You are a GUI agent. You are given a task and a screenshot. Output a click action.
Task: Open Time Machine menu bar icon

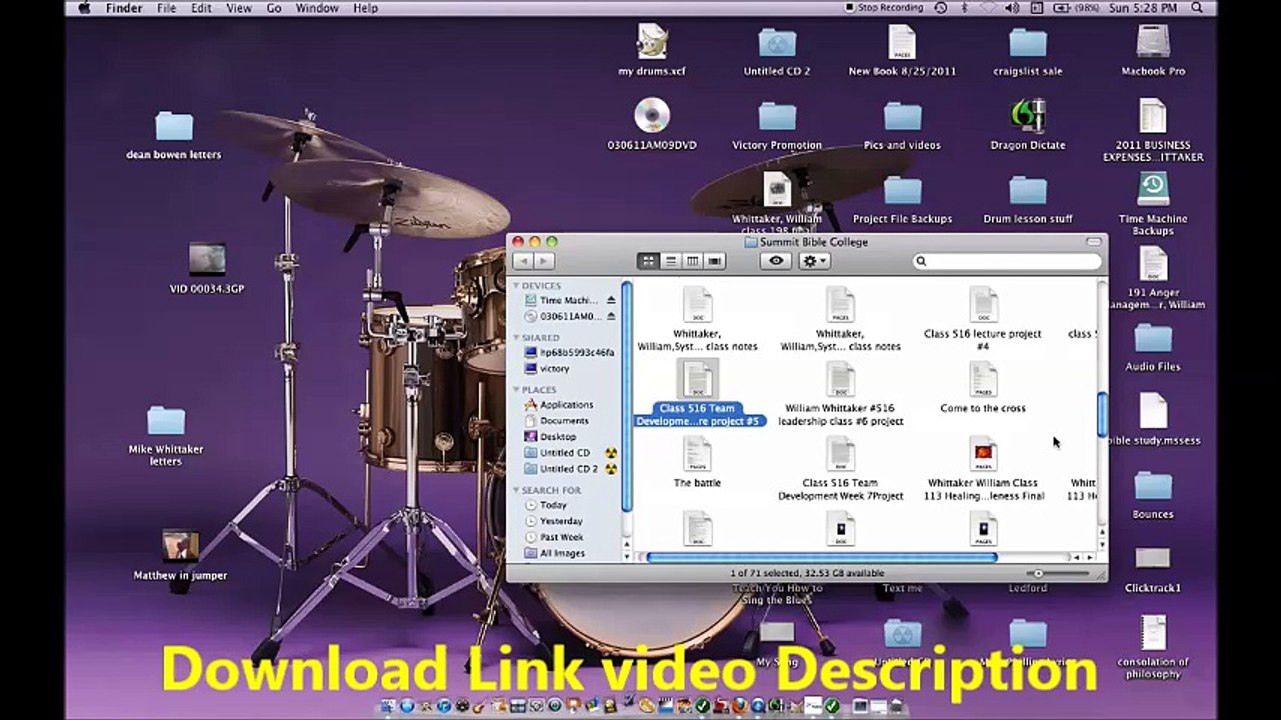(941, 8)
